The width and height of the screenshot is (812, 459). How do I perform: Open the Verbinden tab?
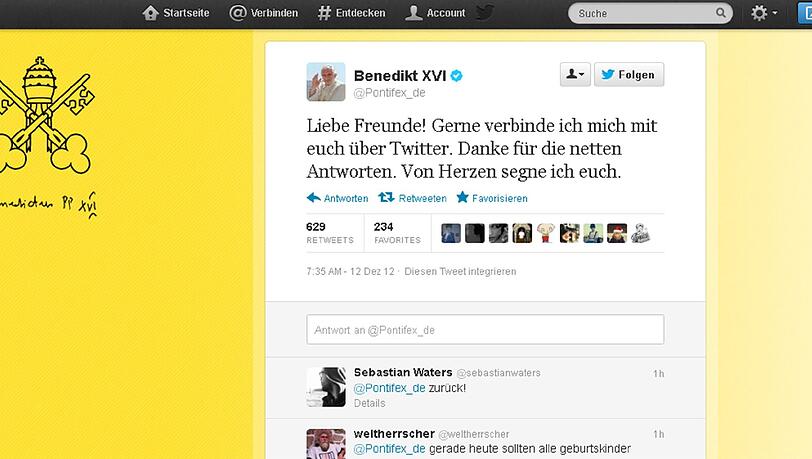264,13
